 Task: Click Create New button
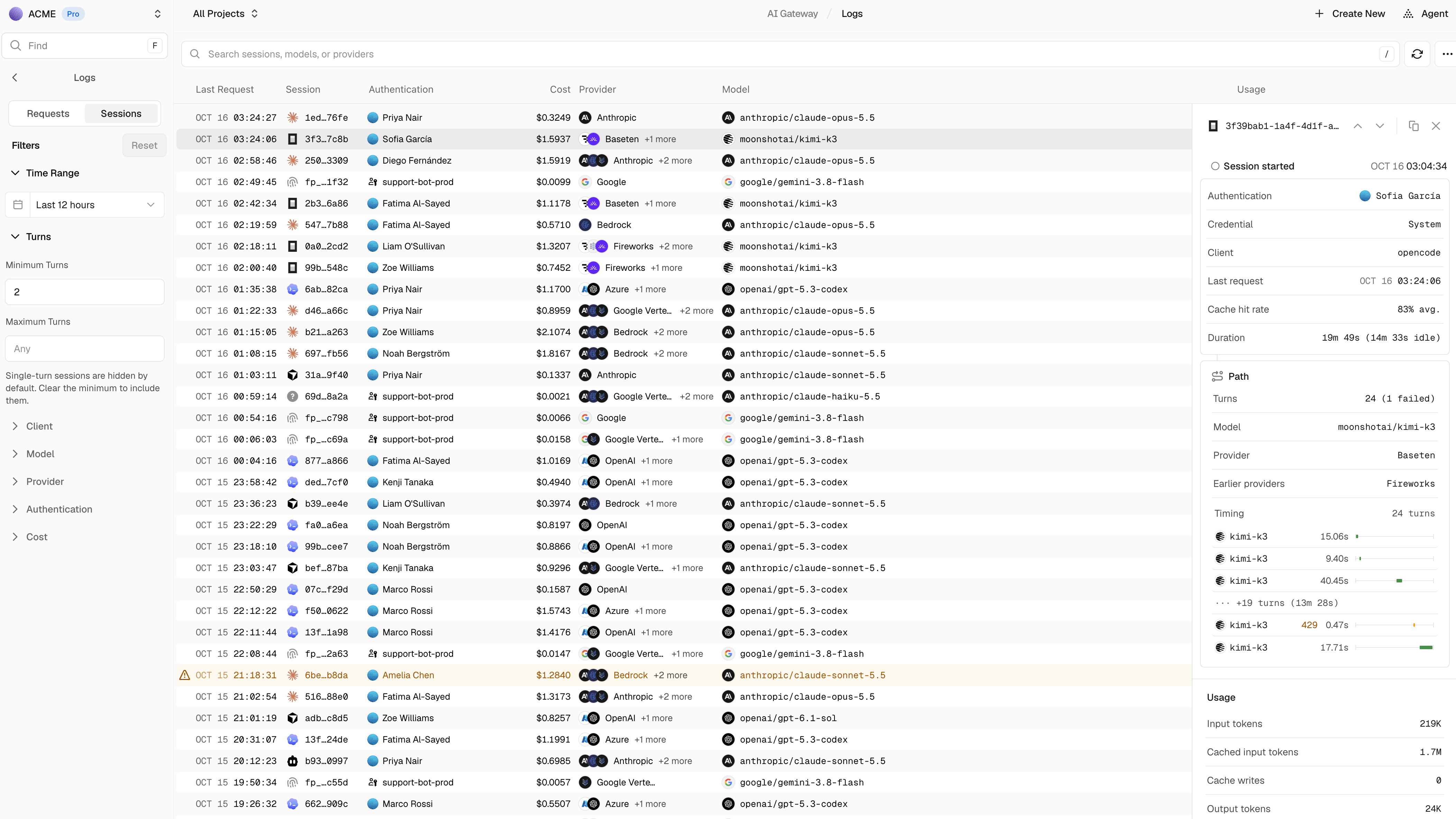click(1349, 13)
